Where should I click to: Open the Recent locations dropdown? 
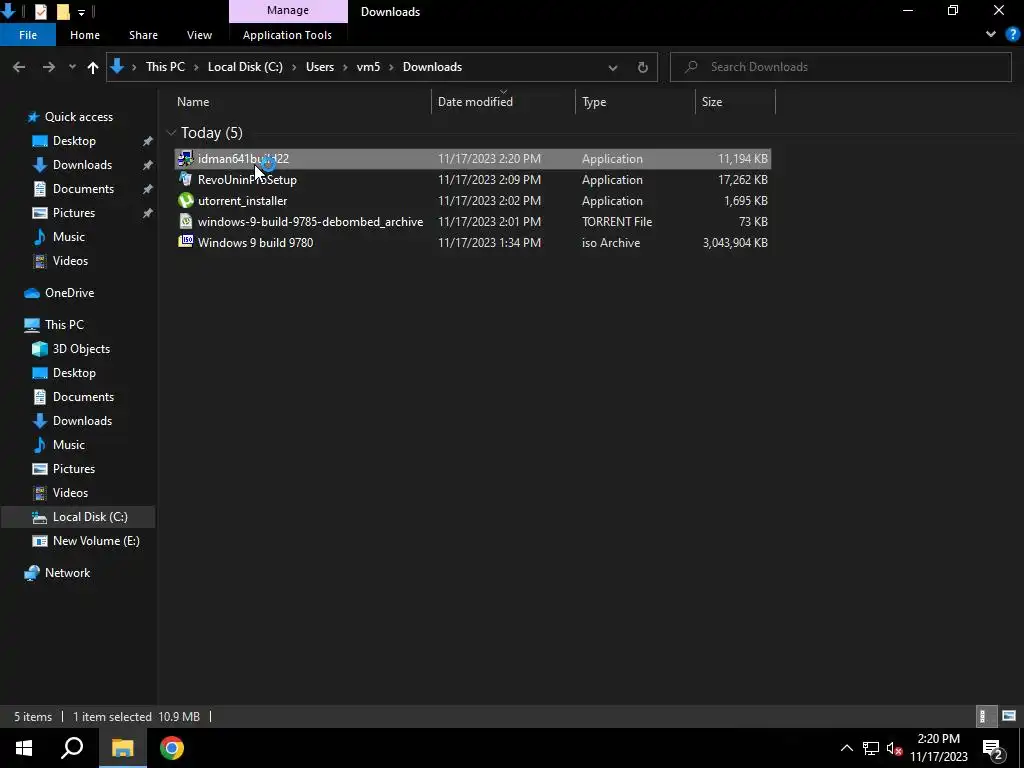tap(72, 67)
